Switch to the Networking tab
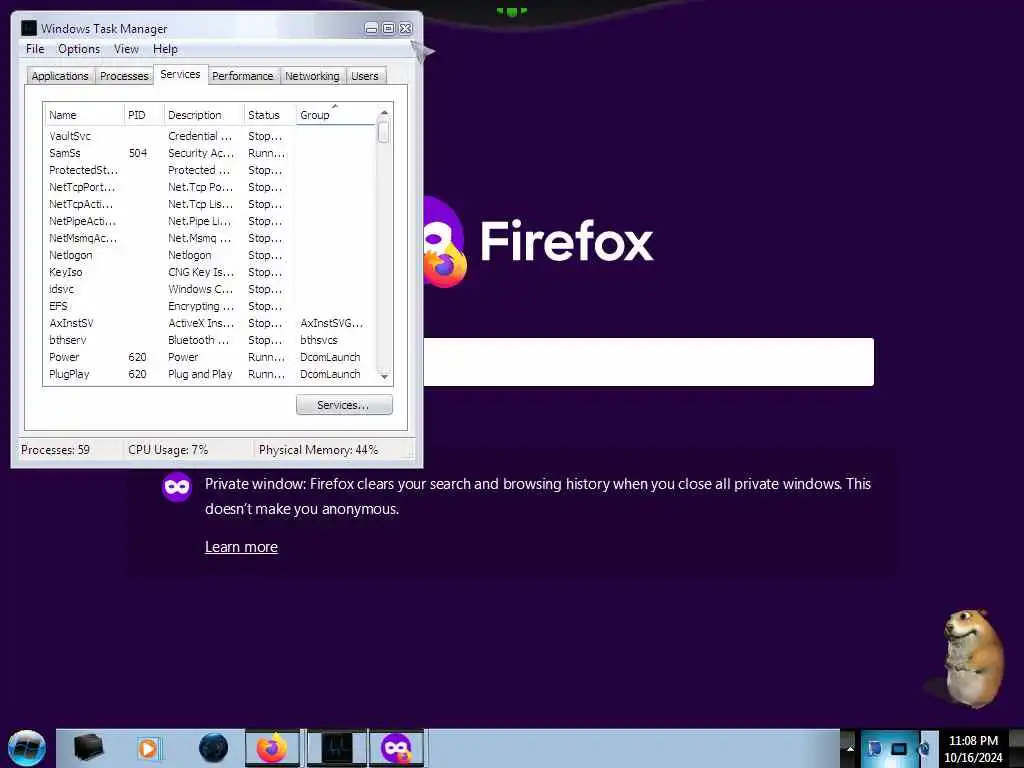The image size is (1024, 768). coord(312,76)
